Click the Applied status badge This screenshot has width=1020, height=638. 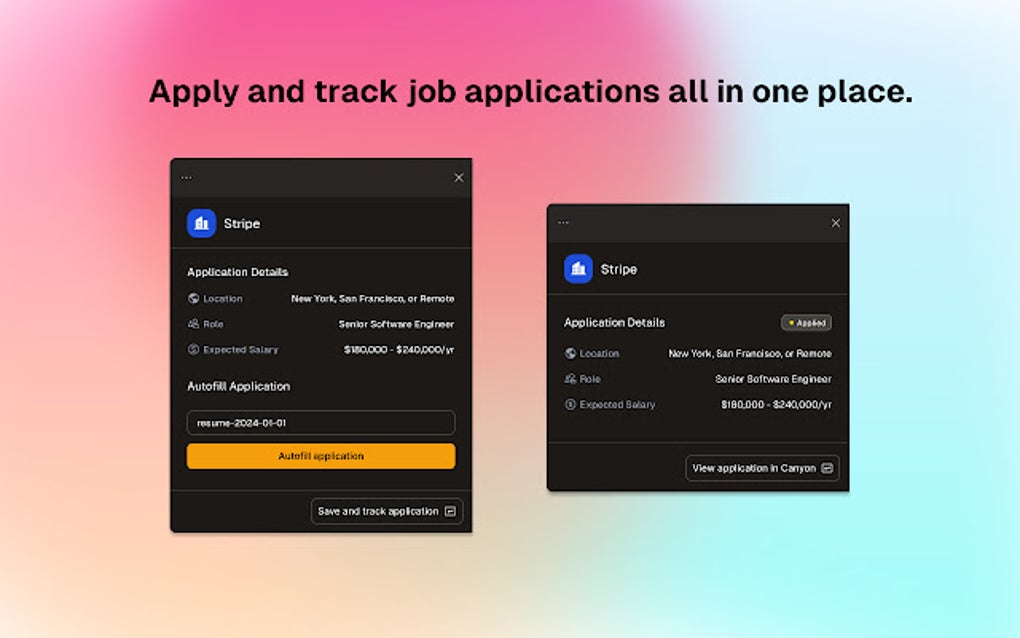point(807,323)
